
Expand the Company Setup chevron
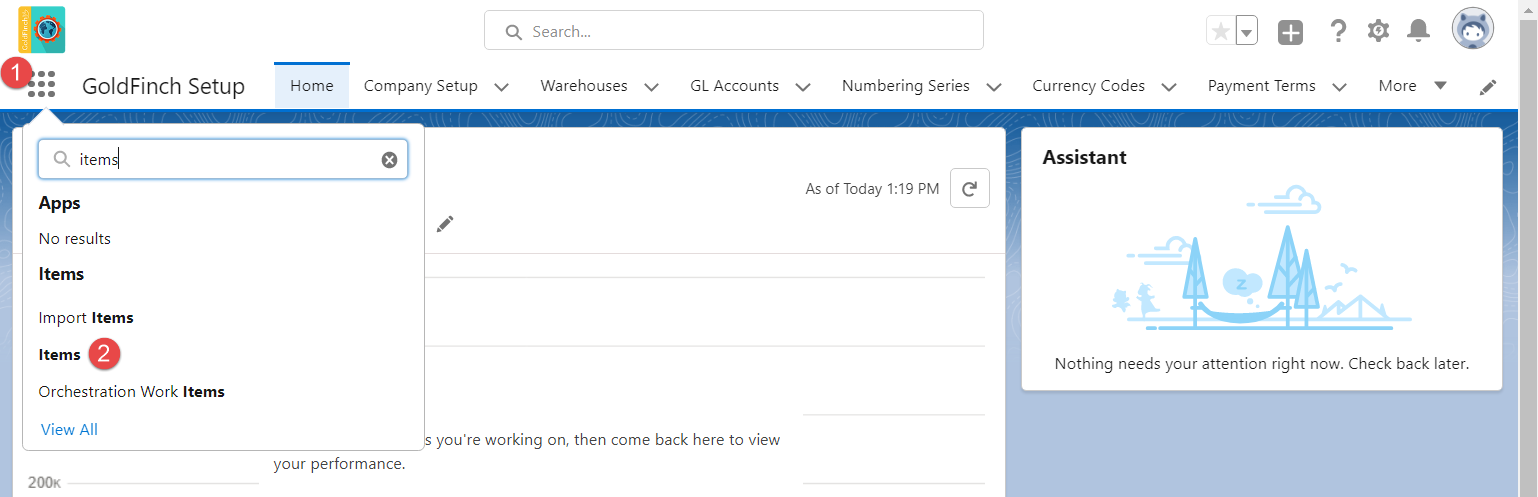tap(502, 87)
